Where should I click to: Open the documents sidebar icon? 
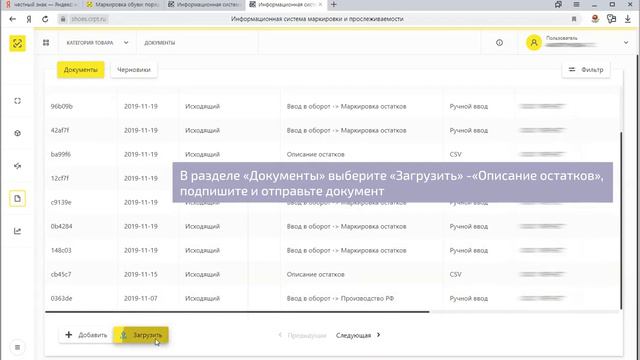coord(17,198)
